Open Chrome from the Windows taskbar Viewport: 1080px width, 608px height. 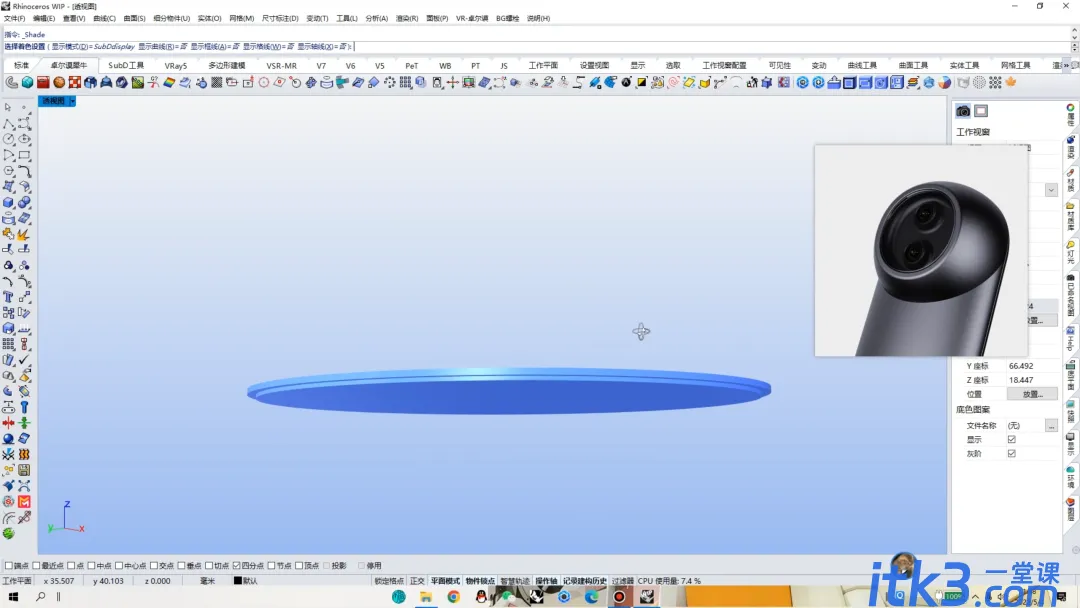tap(453, 597)
